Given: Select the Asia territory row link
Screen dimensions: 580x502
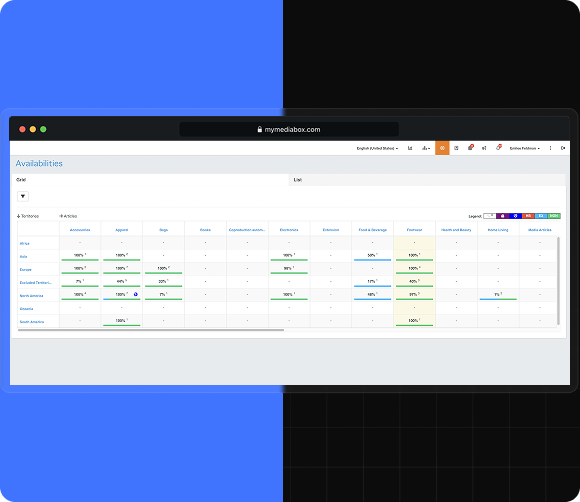Looking at the screenshot, I should pos(23,256).
